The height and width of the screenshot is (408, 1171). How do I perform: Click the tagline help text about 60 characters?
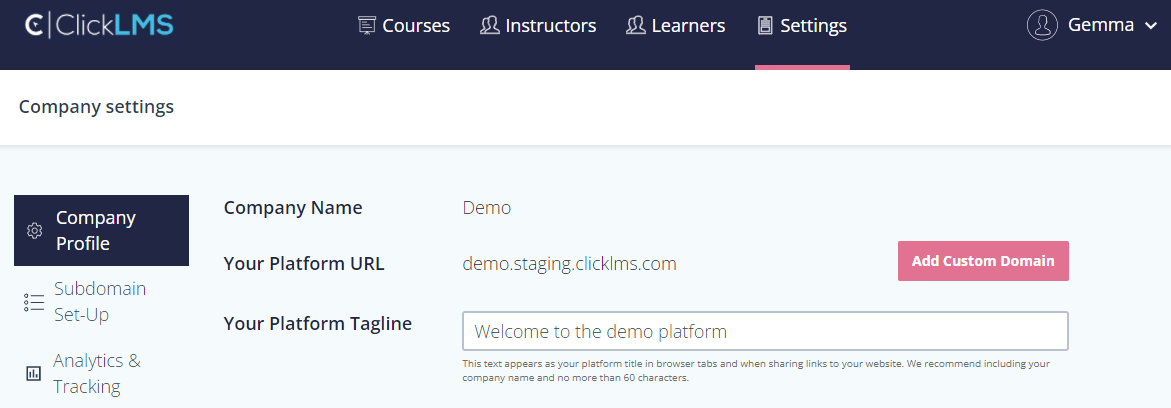(756, 371)
